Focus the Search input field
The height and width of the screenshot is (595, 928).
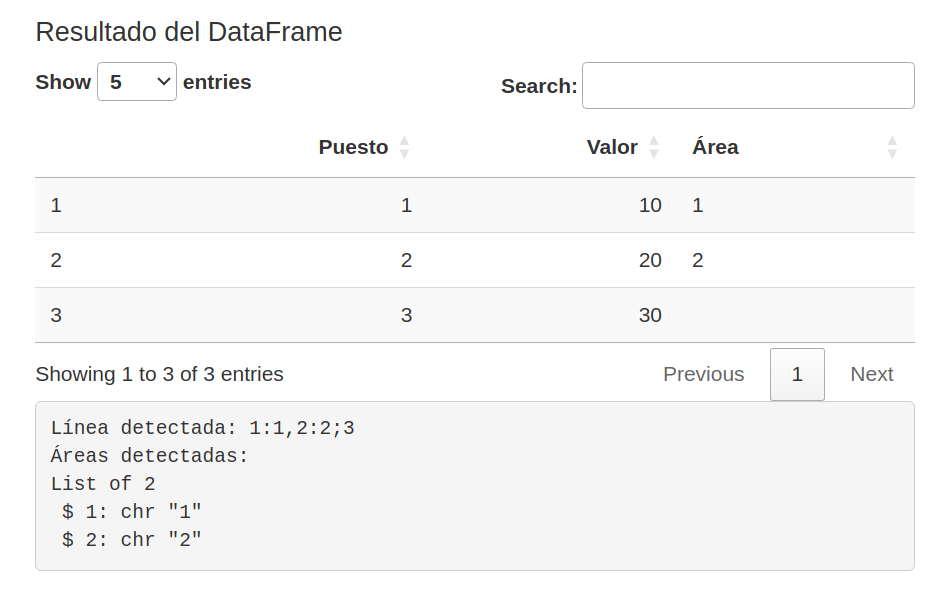748,86
